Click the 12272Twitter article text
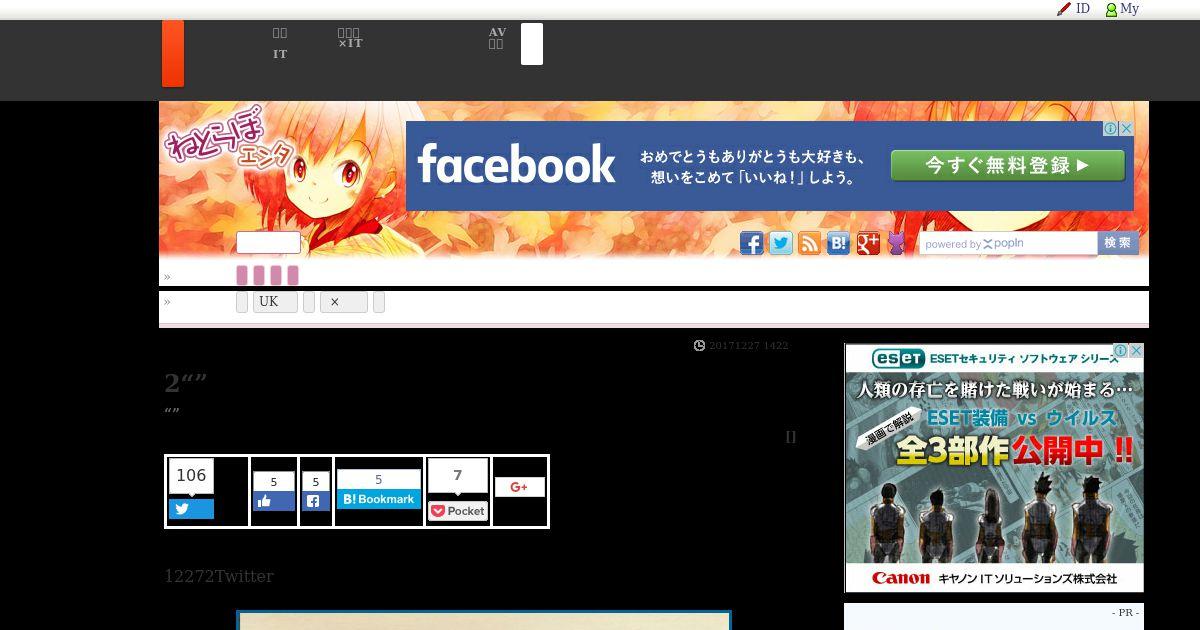 click(219, 576)
